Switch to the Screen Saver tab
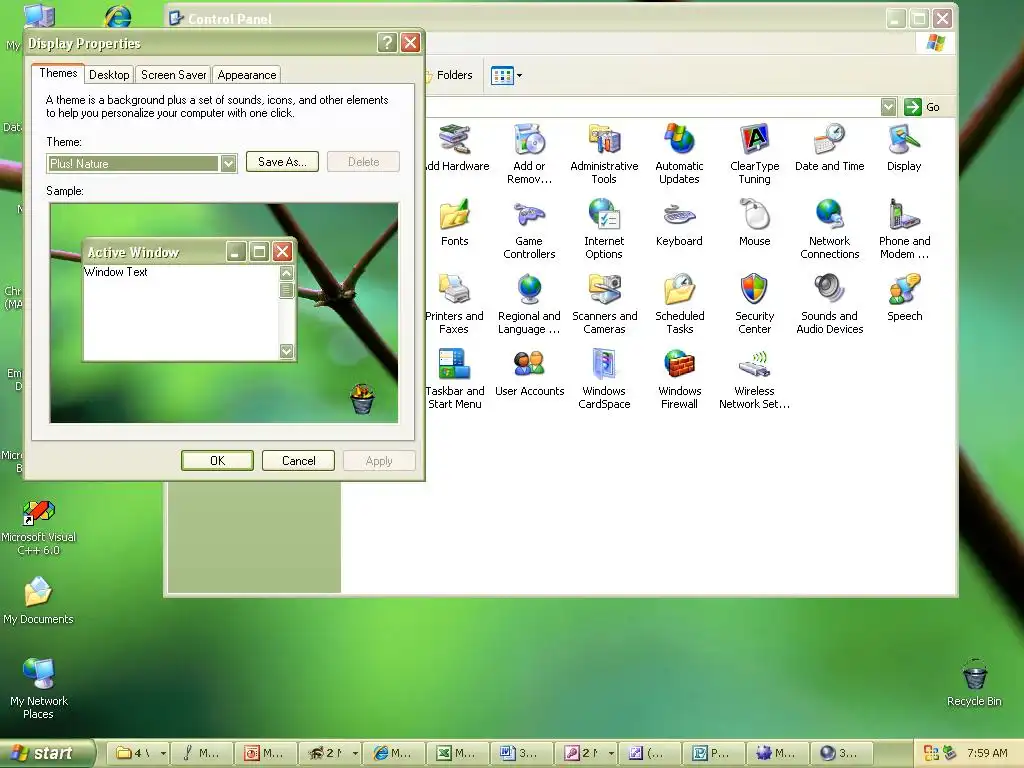This screenshot has width=1024, height=768. (174, 74)
